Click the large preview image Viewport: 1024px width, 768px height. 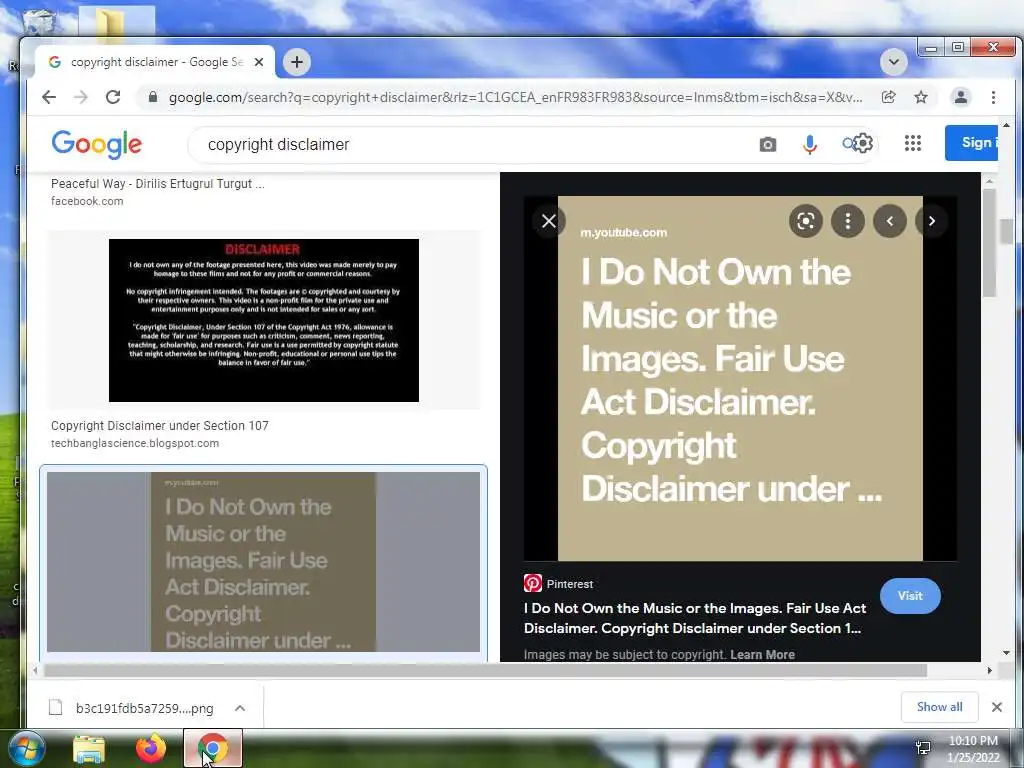click(740, 379)
